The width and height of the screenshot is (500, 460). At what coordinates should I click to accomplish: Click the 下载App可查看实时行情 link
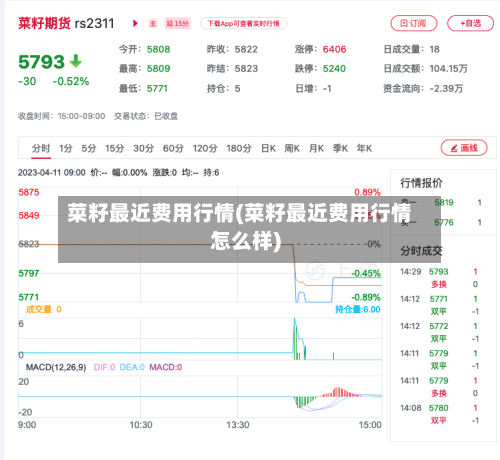coord(243,23)
